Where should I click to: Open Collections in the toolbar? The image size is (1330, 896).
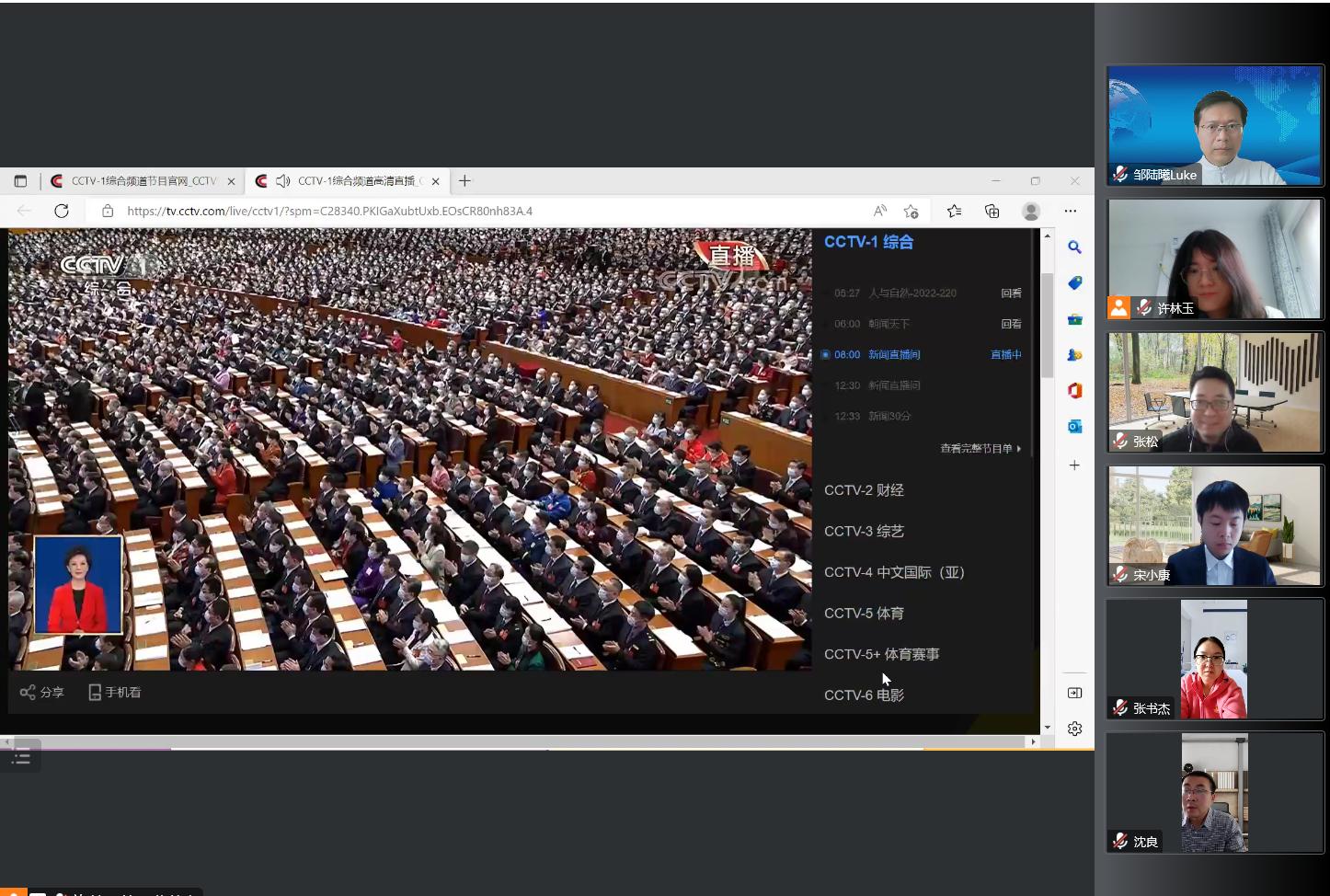pos(992,211)
